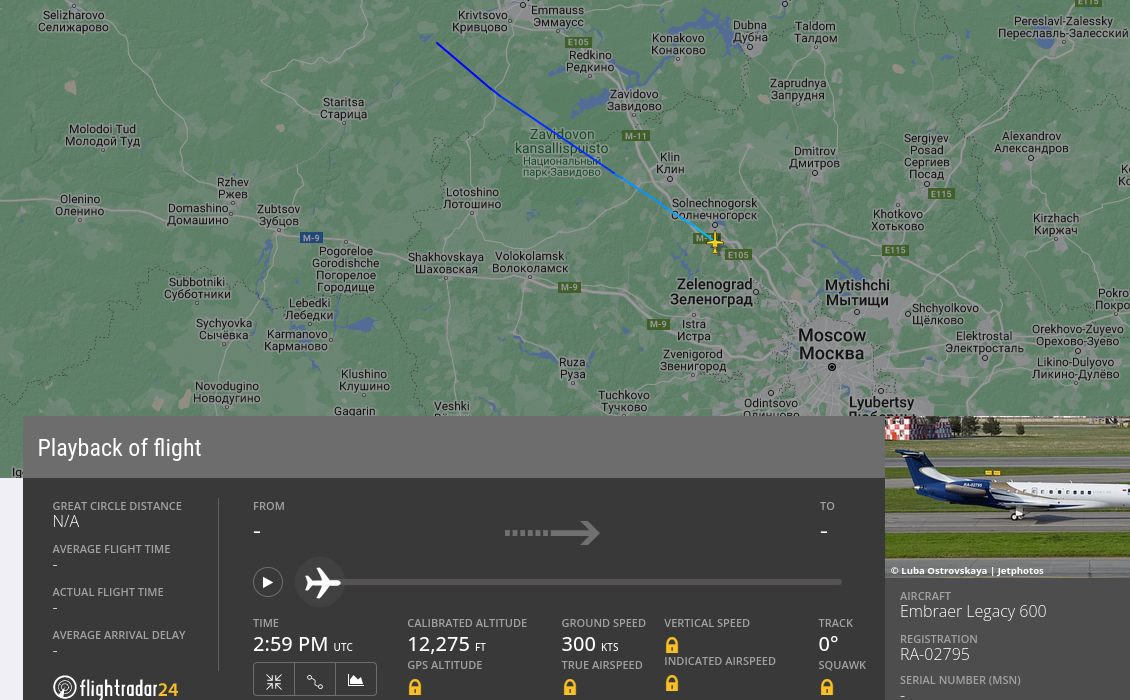Select the yellow aircraft icon on map

(714, 243)
